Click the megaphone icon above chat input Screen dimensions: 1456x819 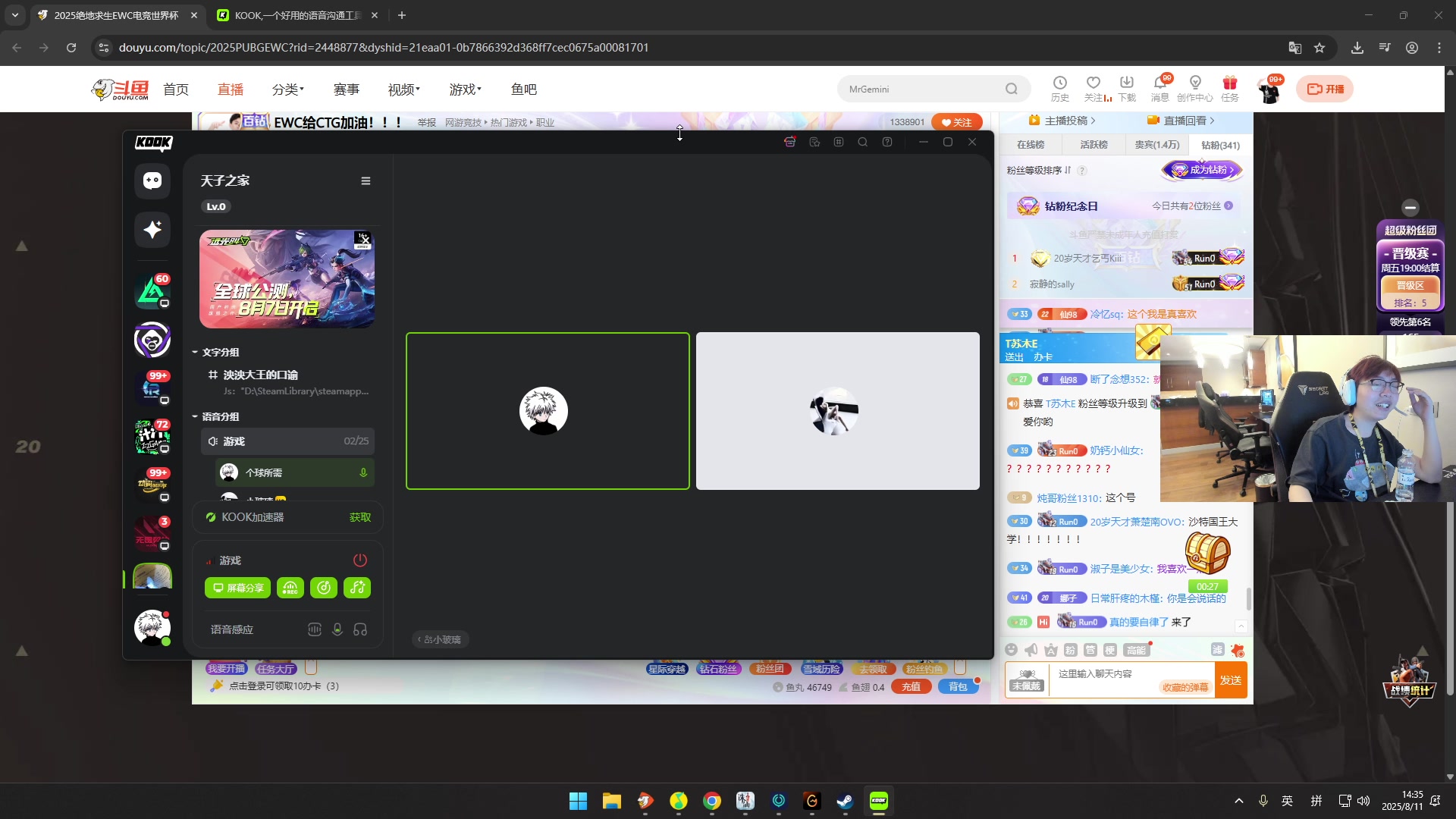1031,650
